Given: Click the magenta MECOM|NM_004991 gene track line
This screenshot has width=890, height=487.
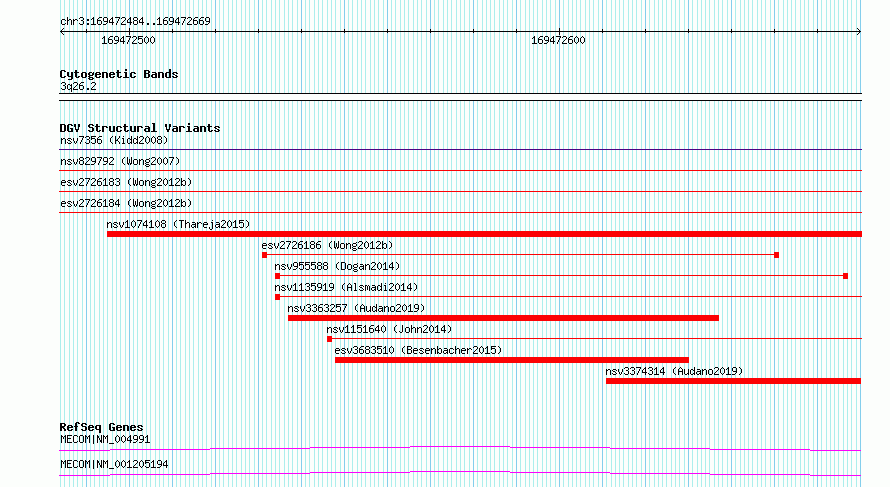Looking at the screenshot, I should (x=460, y=448).
